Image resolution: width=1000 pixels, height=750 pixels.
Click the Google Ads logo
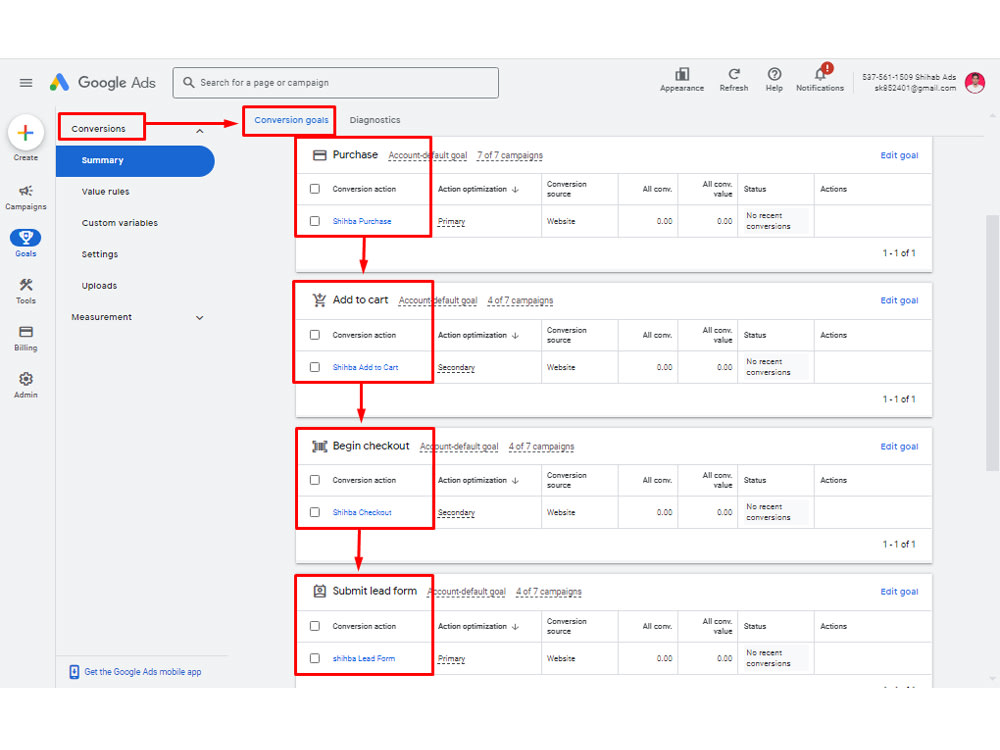pyautogui.click(x=103, y=82)
